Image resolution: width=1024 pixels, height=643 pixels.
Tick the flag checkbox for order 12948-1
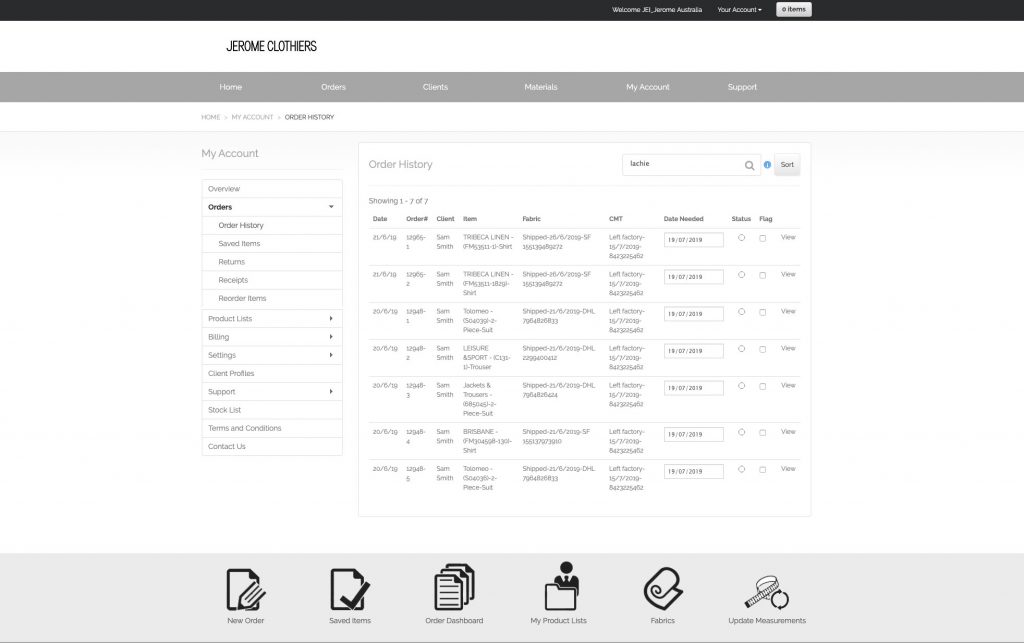coord(763,312)
